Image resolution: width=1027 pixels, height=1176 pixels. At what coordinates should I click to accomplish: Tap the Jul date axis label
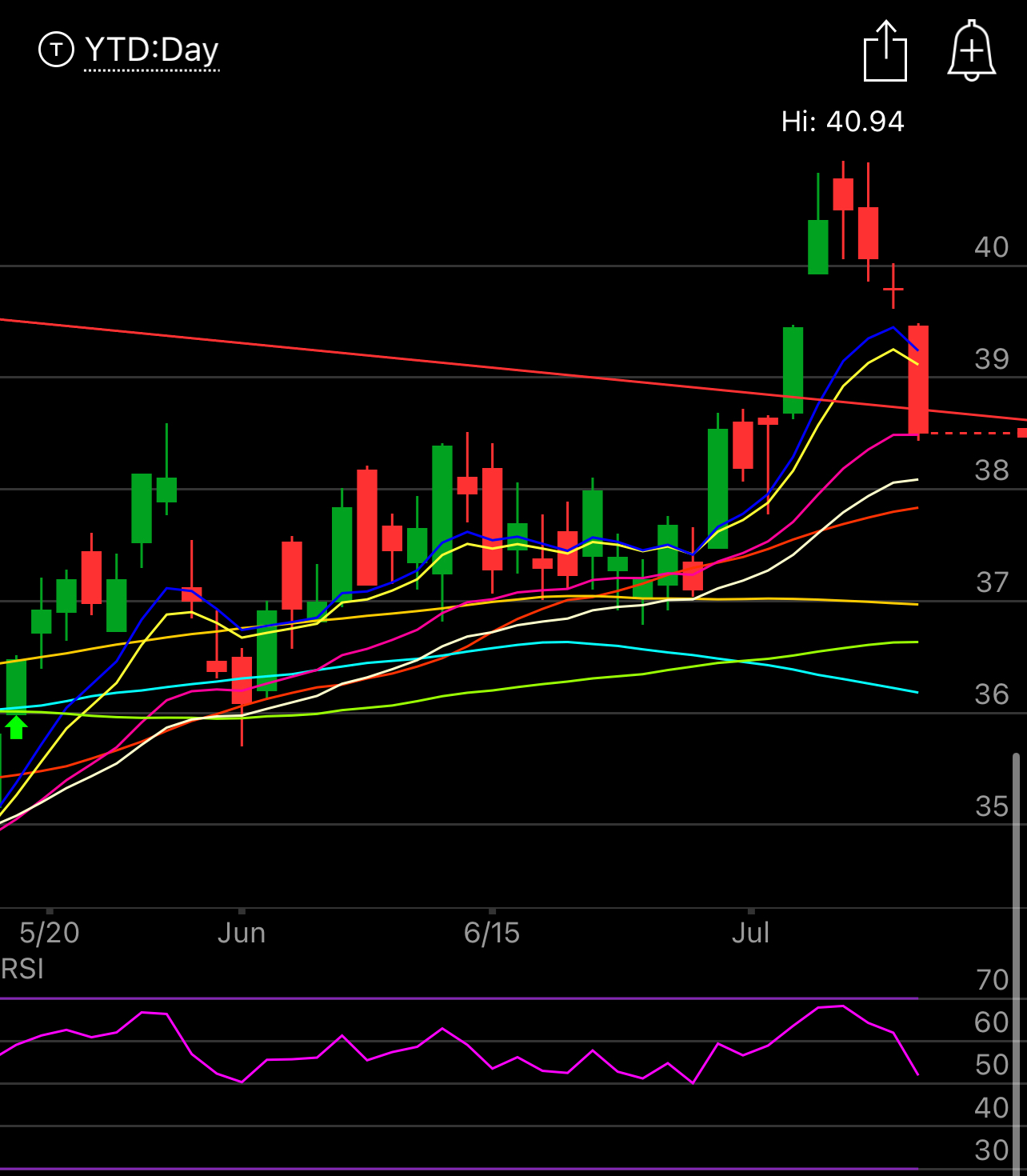click(750, 933)
